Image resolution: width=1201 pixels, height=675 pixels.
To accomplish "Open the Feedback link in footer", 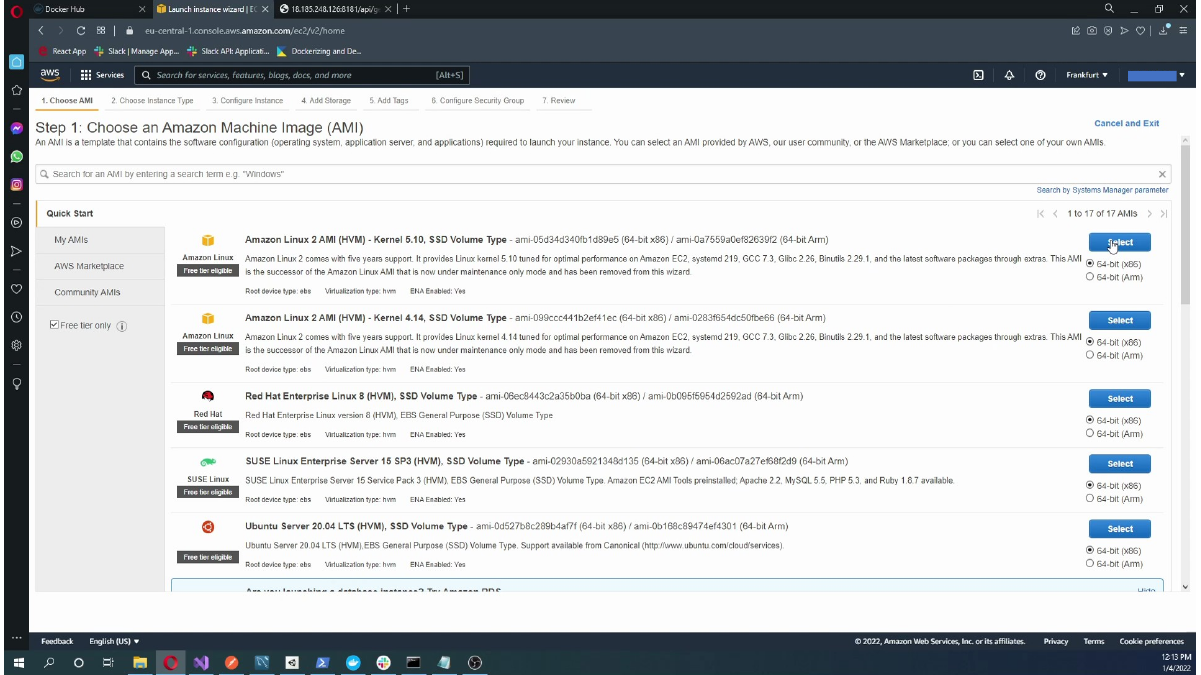I will point(57,641).
